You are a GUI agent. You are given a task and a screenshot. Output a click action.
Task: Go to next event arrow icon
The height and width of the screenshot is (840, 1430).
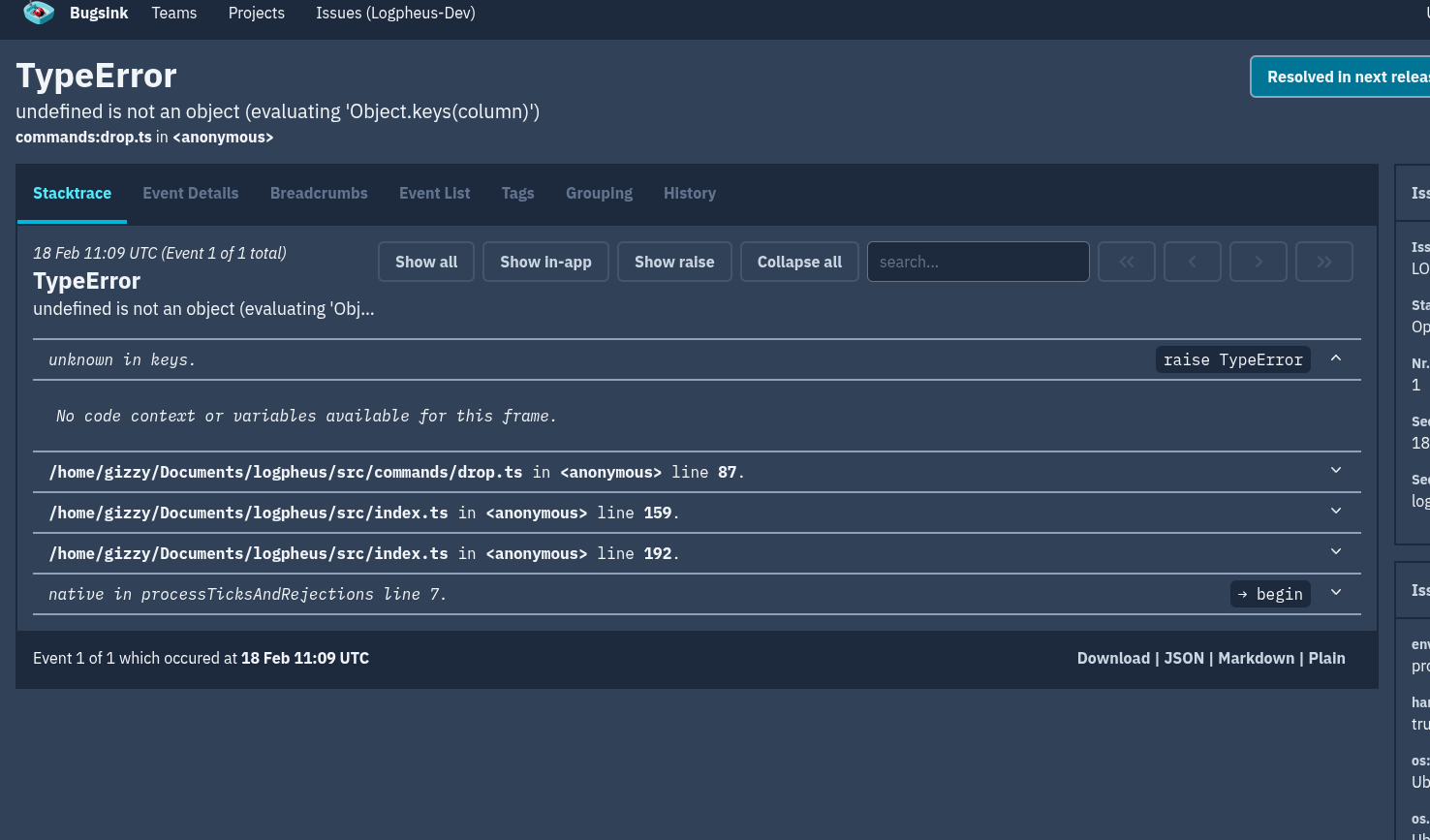(x=1258, y=262)
